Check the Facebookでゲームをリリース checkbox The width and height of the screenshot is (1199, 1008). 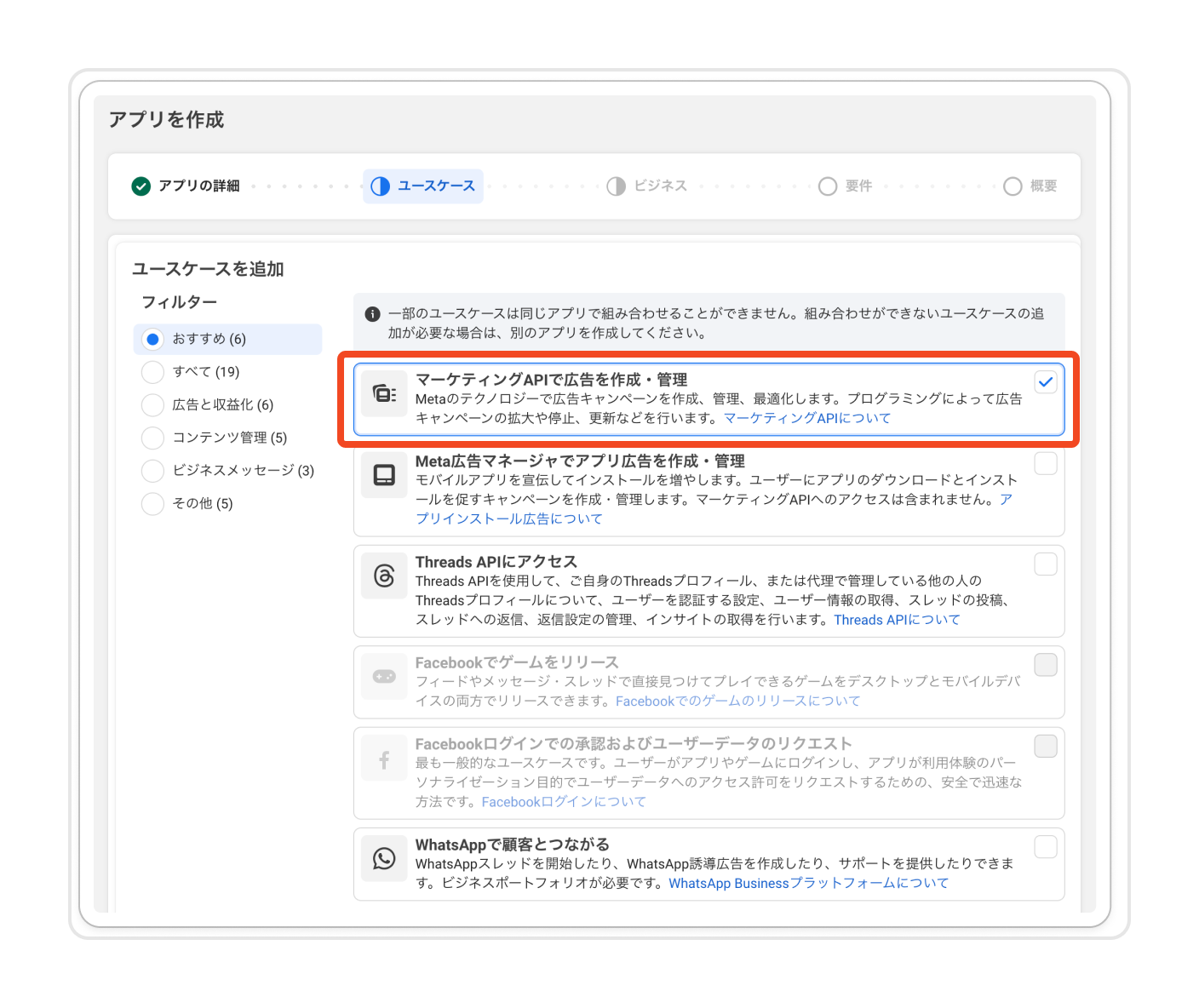click(1046, 665)
